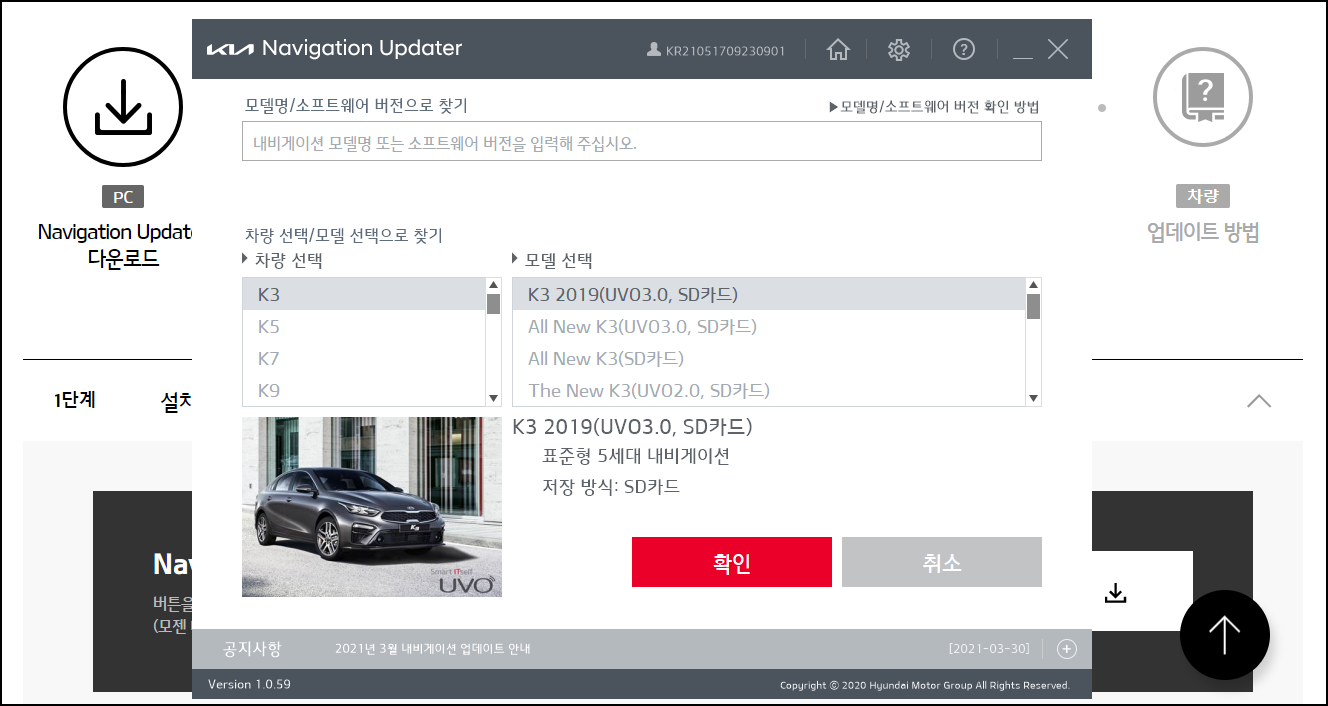Viewport: 1328px width, 706px height.
Task: Click the large download circle icon on webpage
Action: (123, 106)
